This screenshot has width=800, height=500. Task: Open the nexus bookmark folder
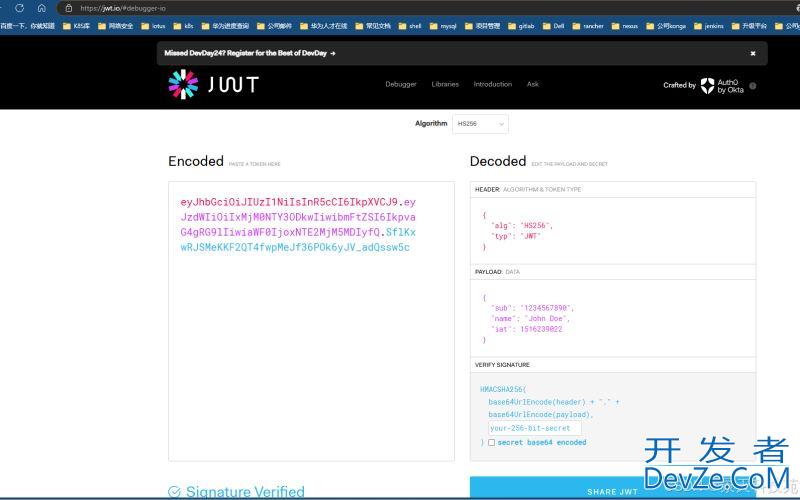(624, 26)
